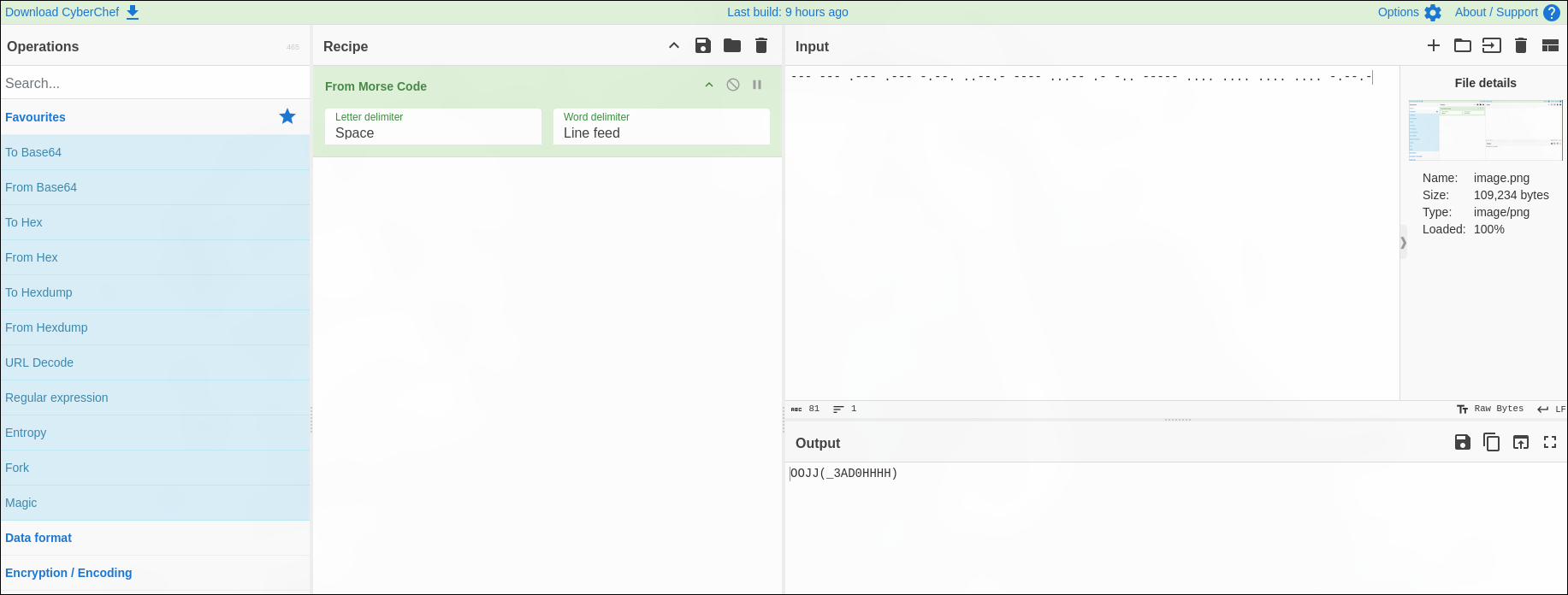The height and width of the screenshot is (595, 1568).
Task: Save the current recipe
Action: pos(702,46)
